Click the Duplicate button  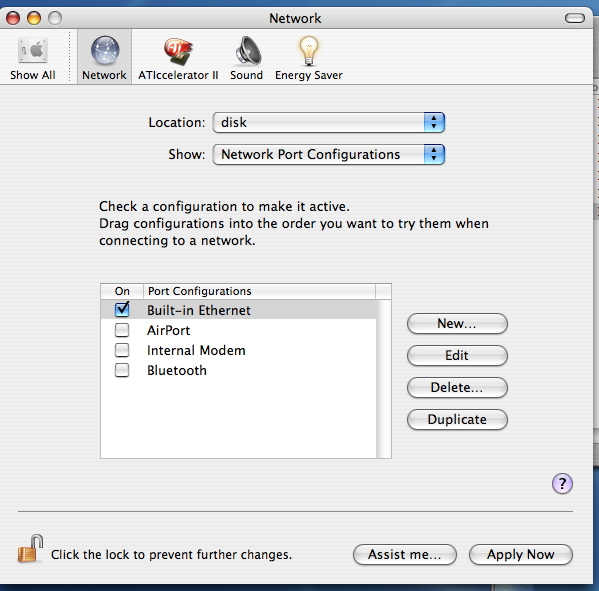[457, 419]
